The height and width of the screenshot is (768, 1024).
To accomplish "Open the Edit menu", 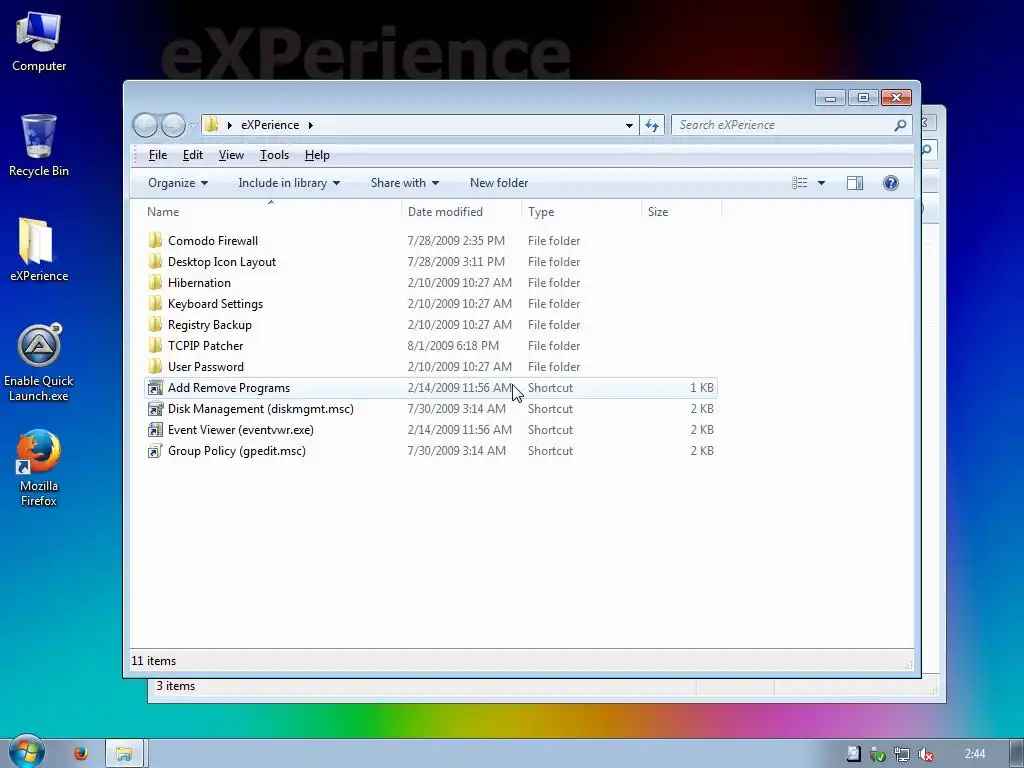I will tap(193, 155).
